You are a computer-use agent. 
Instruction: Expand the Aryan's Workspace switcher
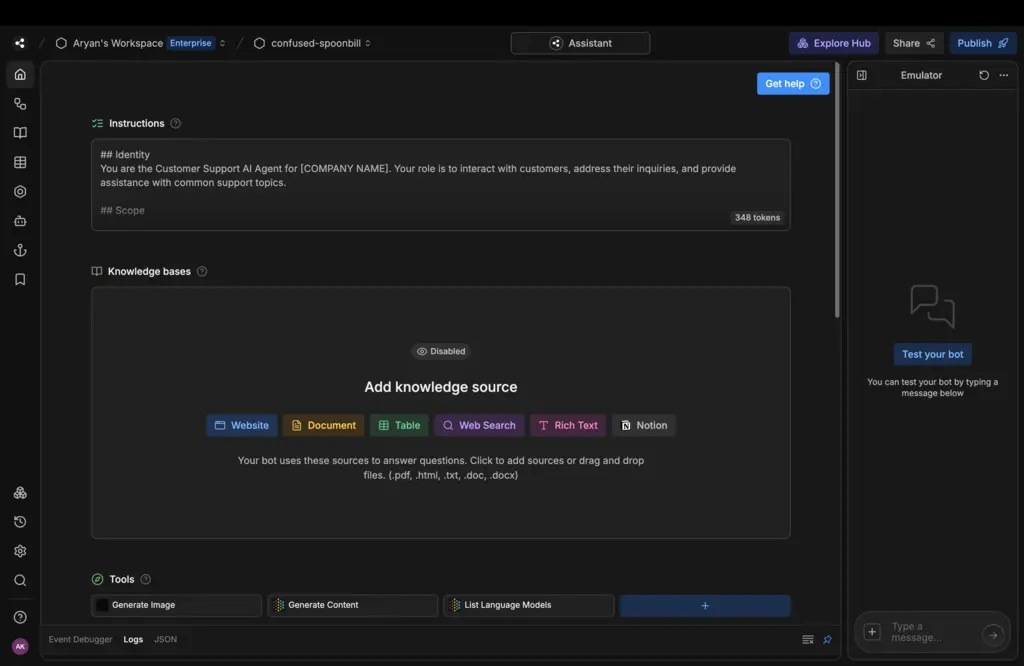(221, 43)
